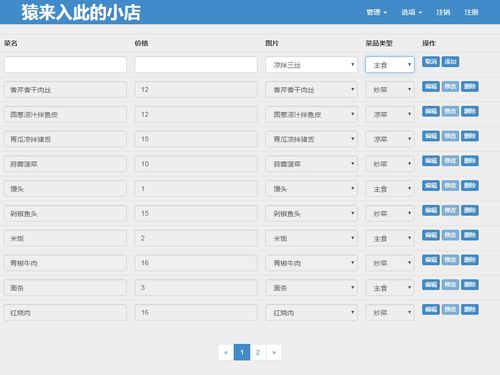Click the 猿来入此的小店 site title
500x375 pixels.
click(x=81, y=13)
